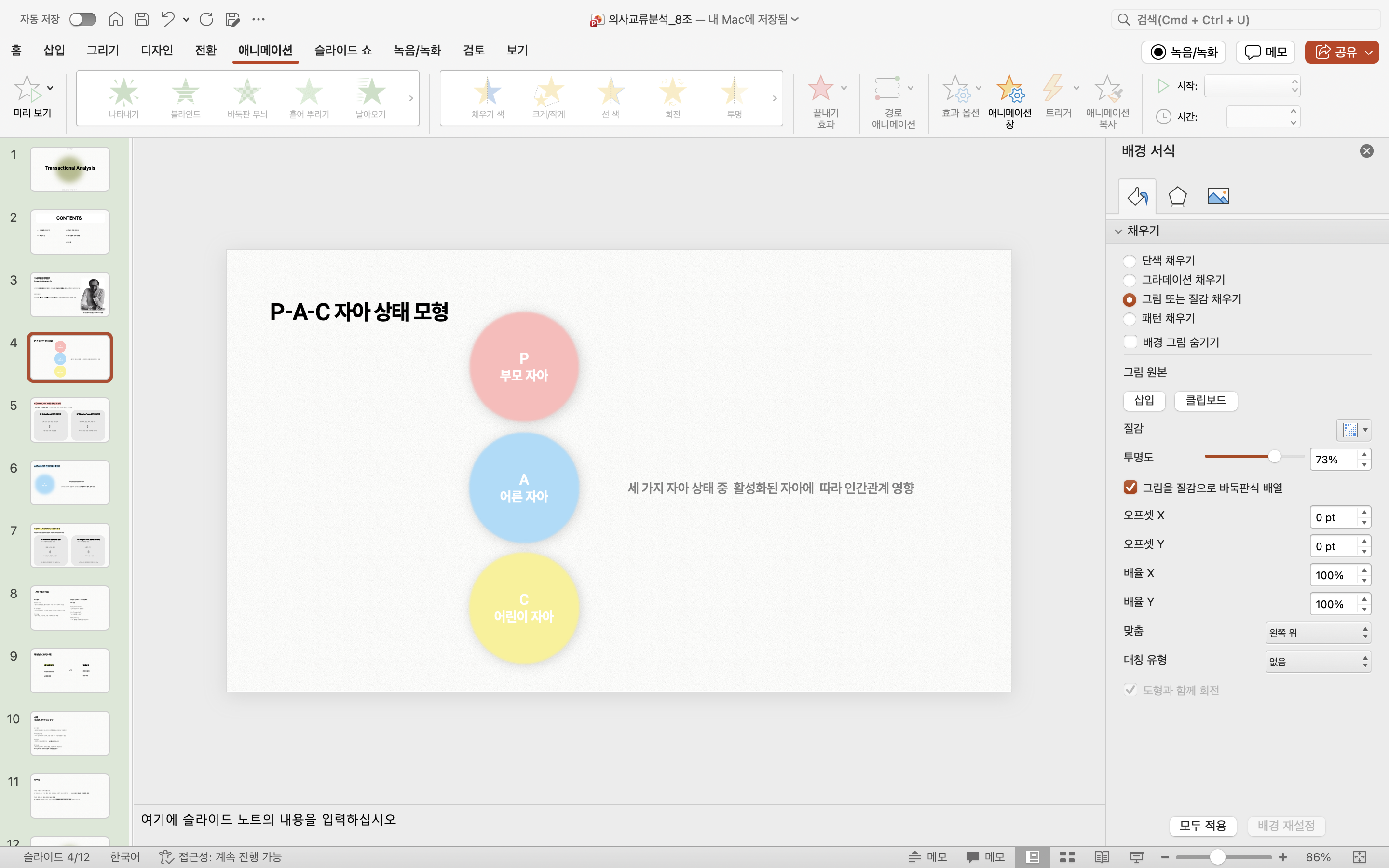
Task: Click the save icon in title bar
Action: (x=141, y=19)
